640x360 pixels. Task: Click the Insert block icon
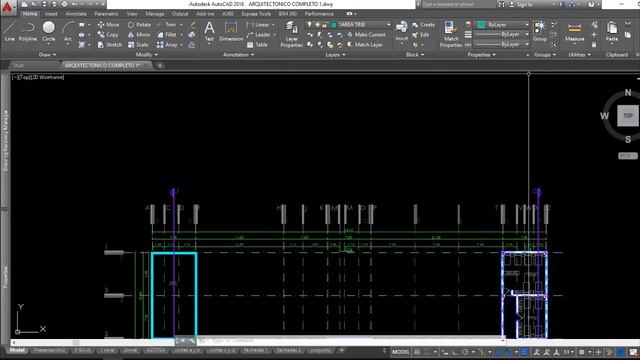[402, 31]
